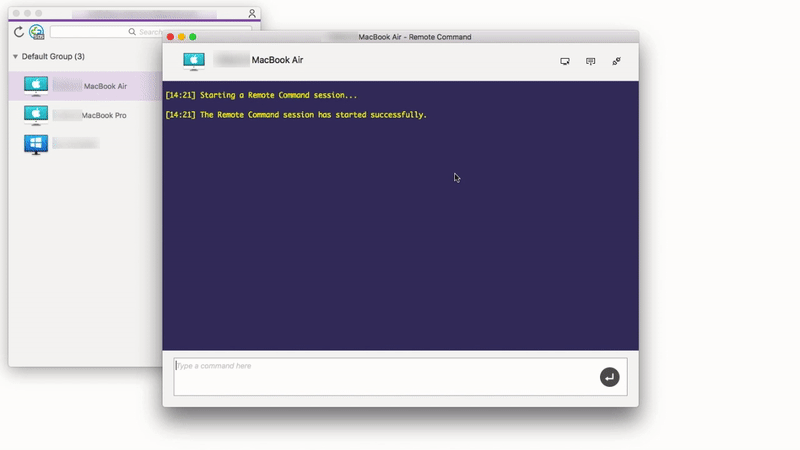Collapse the Default Group (3) triangle

(15, 56)
